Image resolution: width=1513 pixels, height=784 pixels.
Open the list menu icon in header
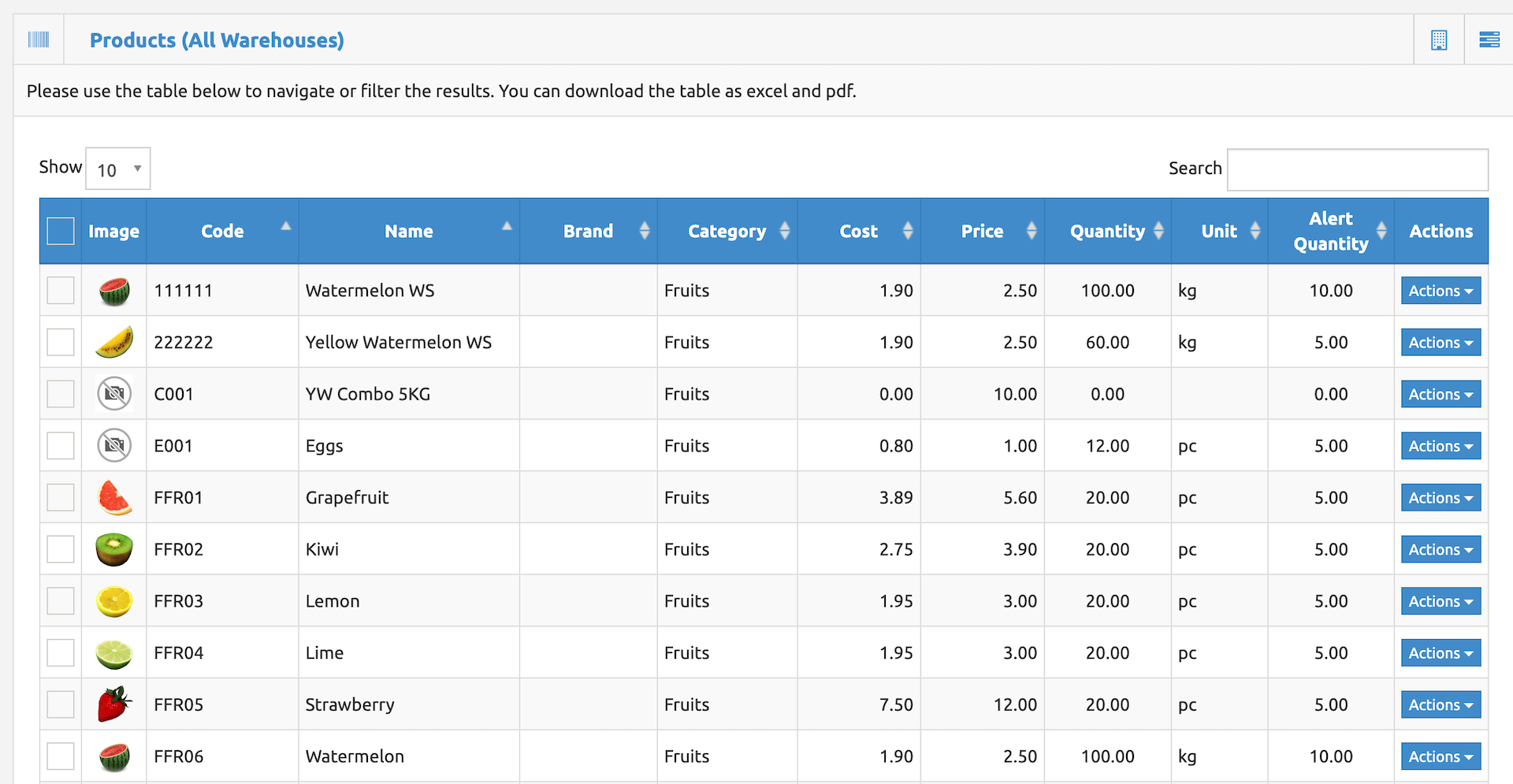click(1489, 39)
